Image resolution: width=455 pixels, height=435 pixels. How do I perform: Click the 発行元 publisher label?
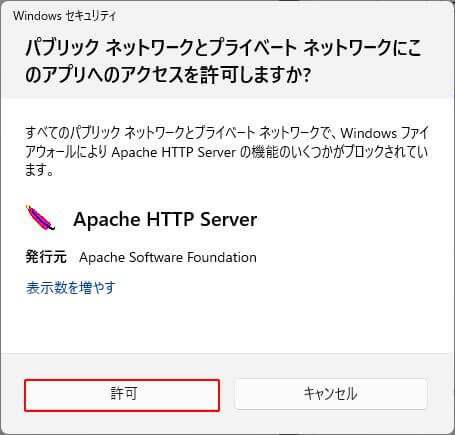pos(46,257)
